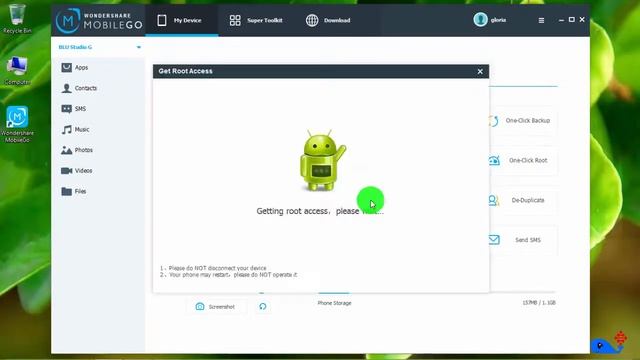
Task: Click the refresh icon beside Screenshot
Action: [x=262, y=307]
